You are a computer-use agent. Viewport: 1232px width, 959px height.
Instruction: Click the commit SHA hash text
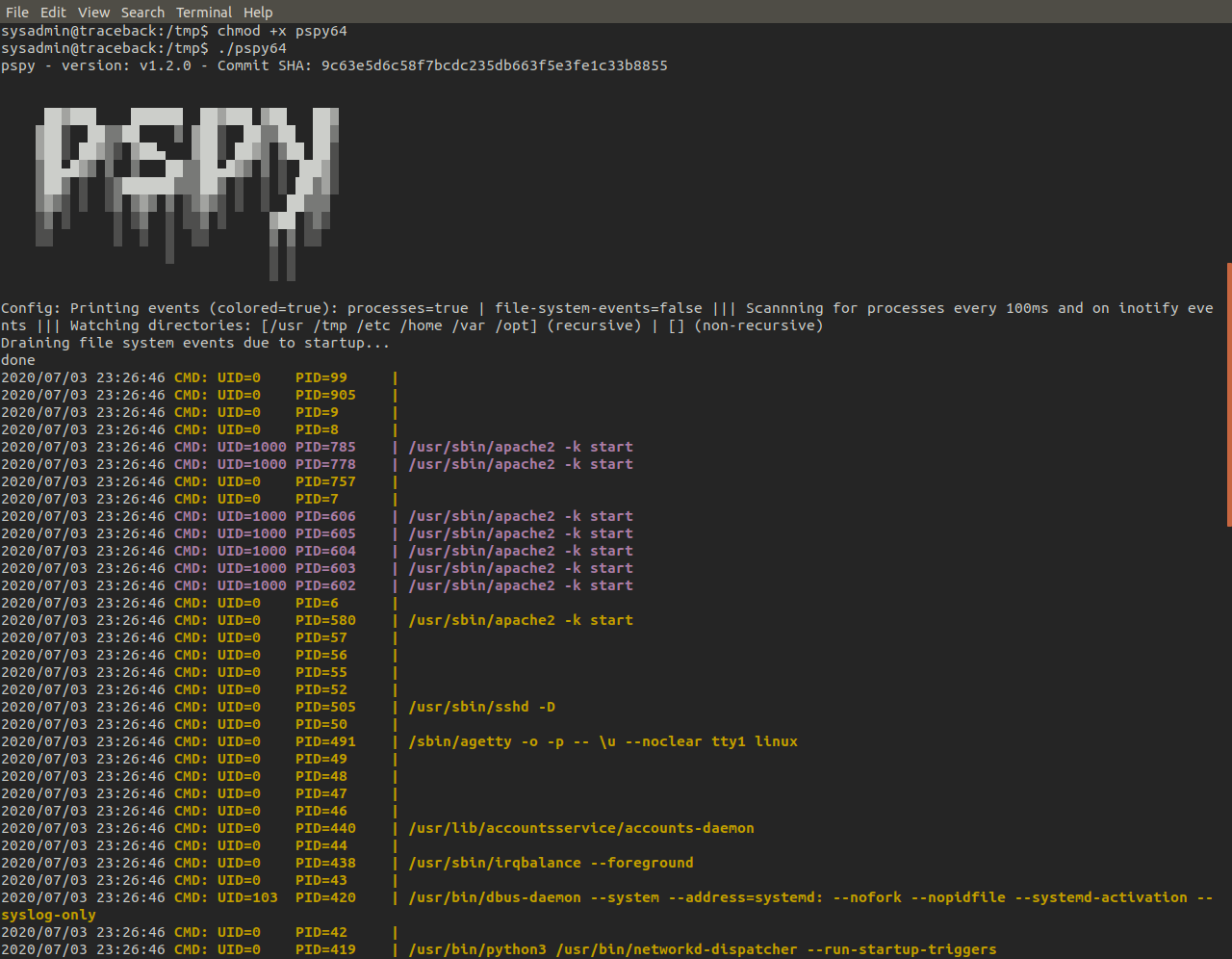pyautogui.click(x=495, y=65)
